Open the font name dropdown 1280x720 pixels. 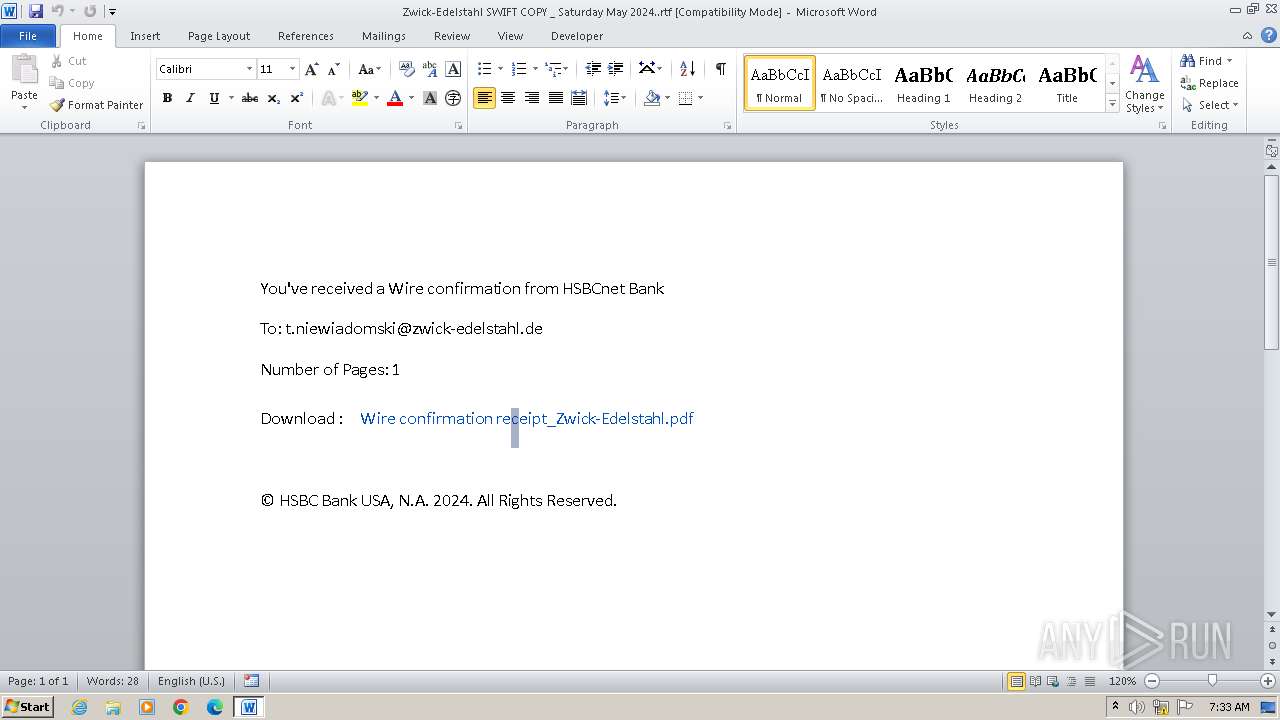click(x=249, y=69)
